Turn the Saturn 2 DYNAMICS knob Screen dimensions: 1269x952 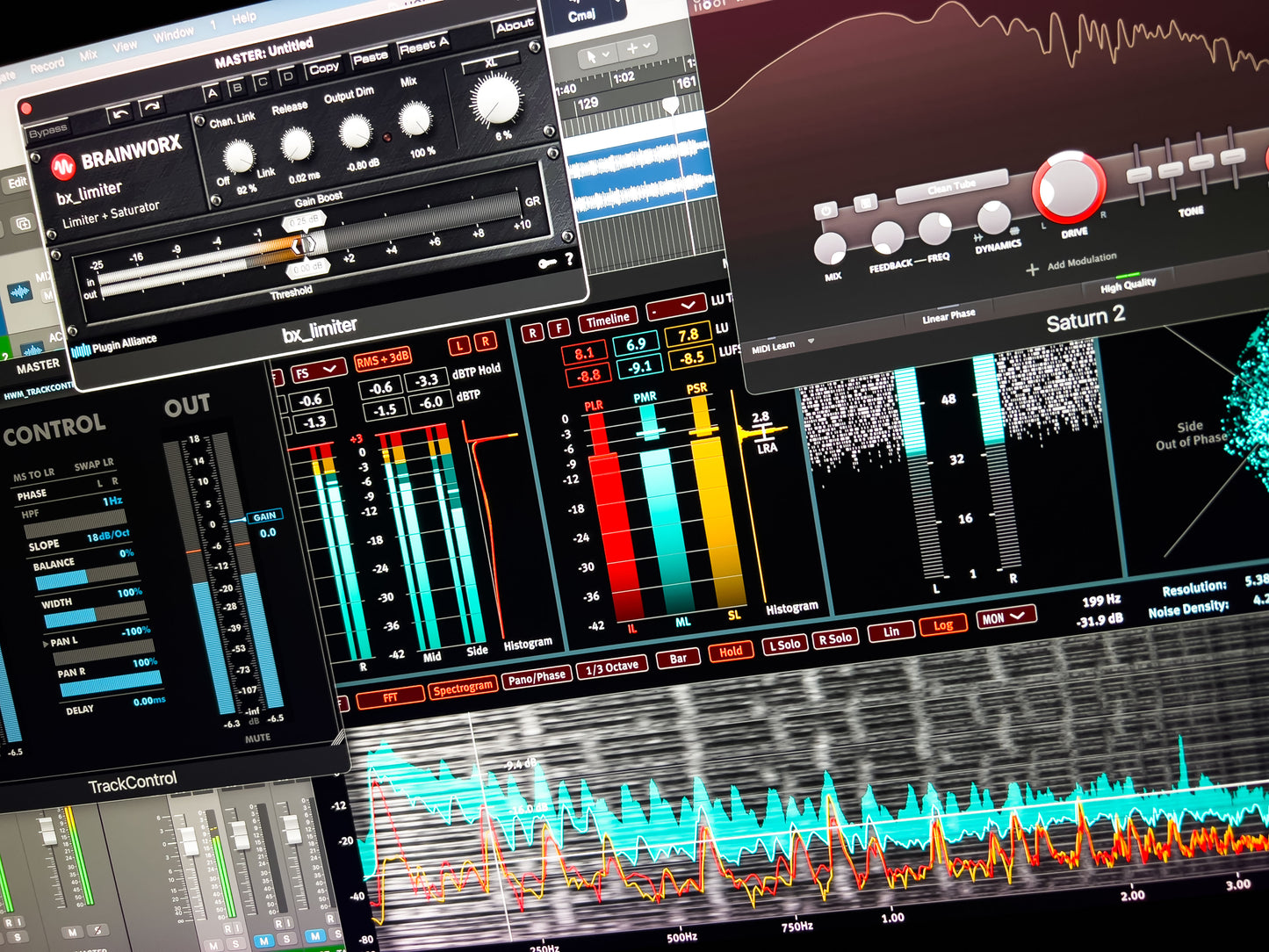993,216
